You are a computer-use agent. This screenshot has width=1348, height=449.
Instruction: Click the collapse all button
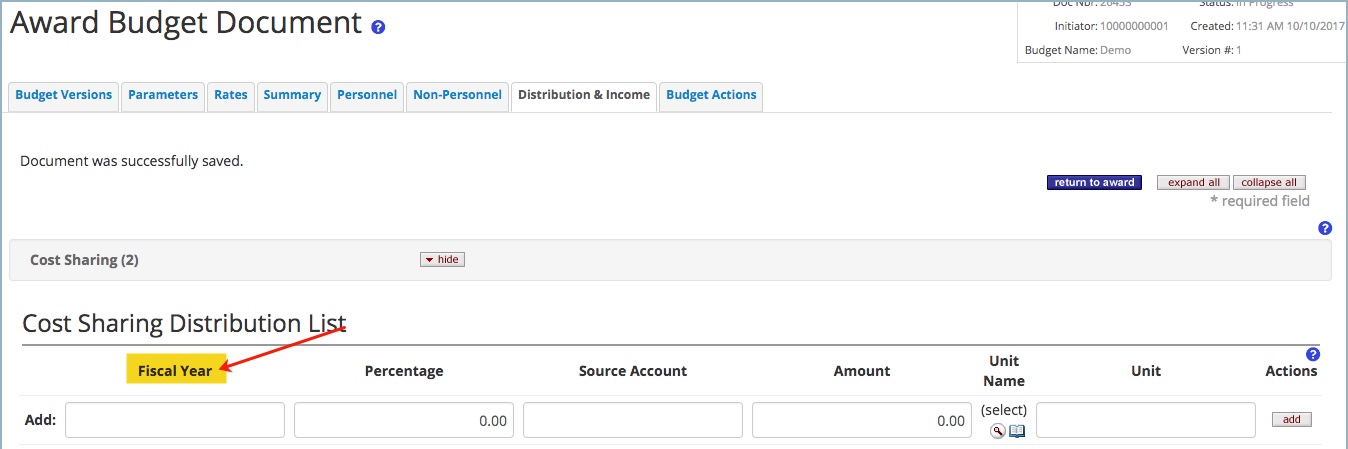[1269, 183]
